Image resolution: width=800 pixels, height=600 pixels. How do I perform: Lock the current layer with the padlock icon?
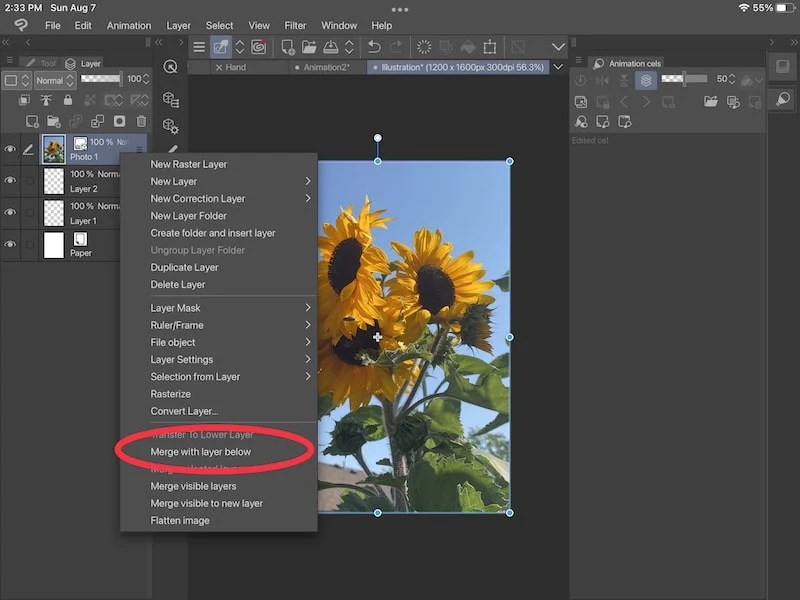[x=67, y=99]
